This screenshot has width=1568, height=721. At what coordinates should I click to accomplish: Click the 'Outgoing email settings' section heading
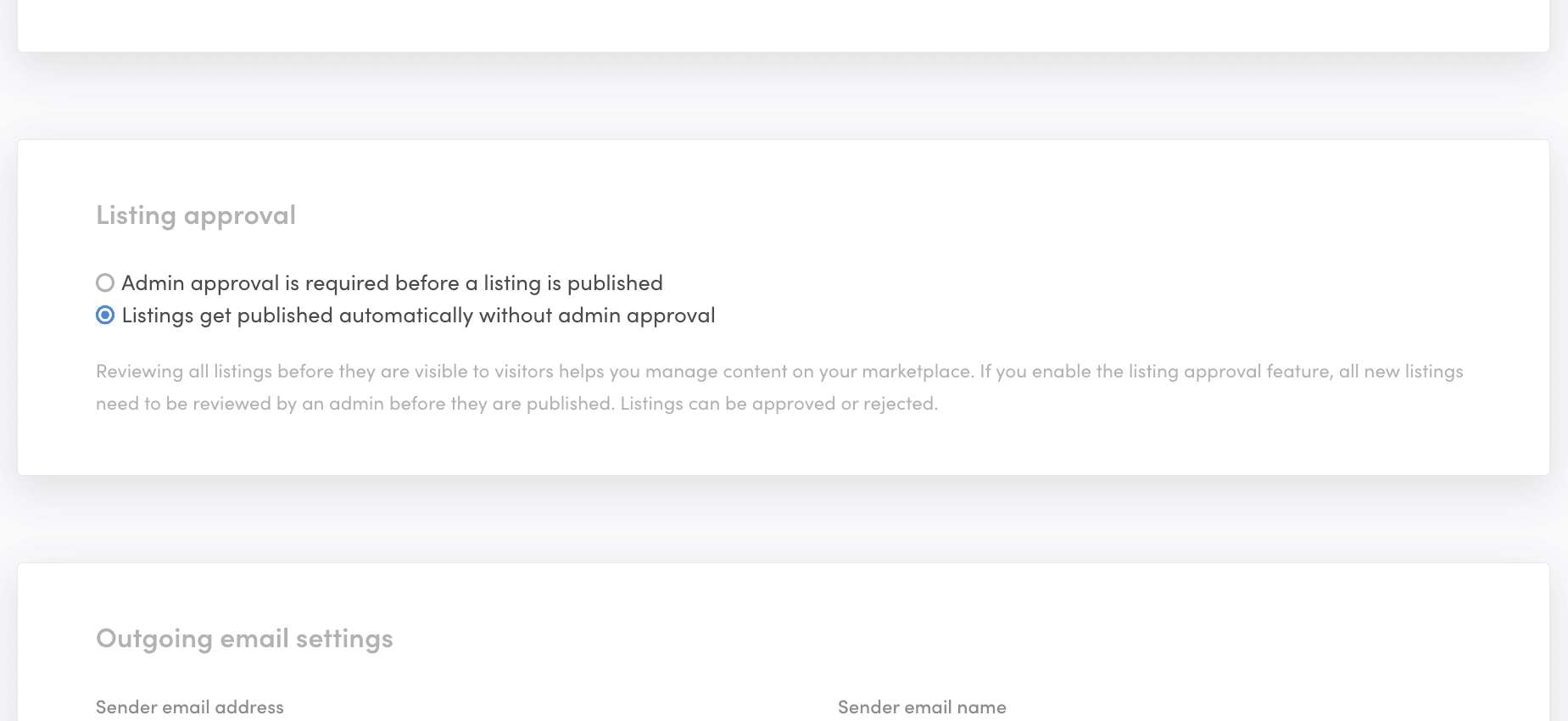coord(244,639)
